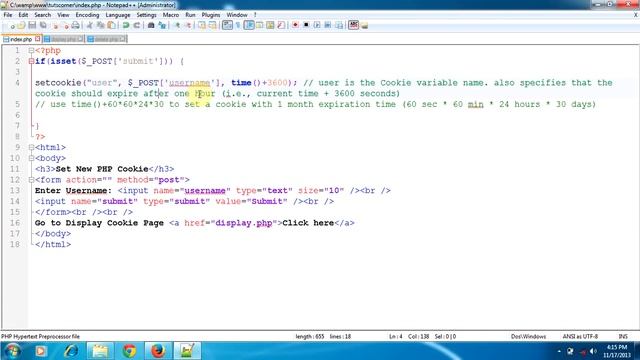This screenshot has height=360, width=640.
Task: Undo the last edit with the green arrow
Action: 126,25
